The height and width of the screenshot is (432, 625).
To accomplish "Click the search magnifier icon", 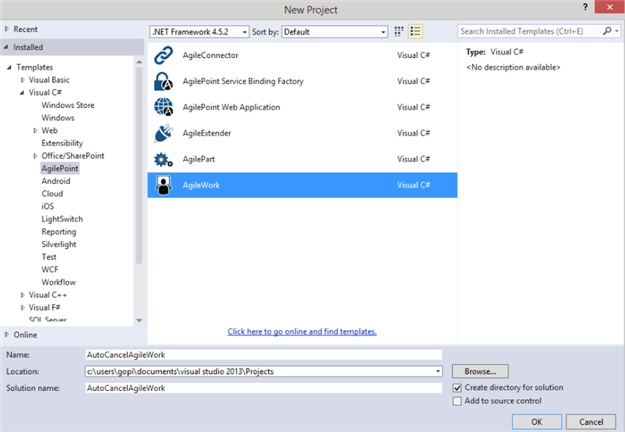I will 607,31.
